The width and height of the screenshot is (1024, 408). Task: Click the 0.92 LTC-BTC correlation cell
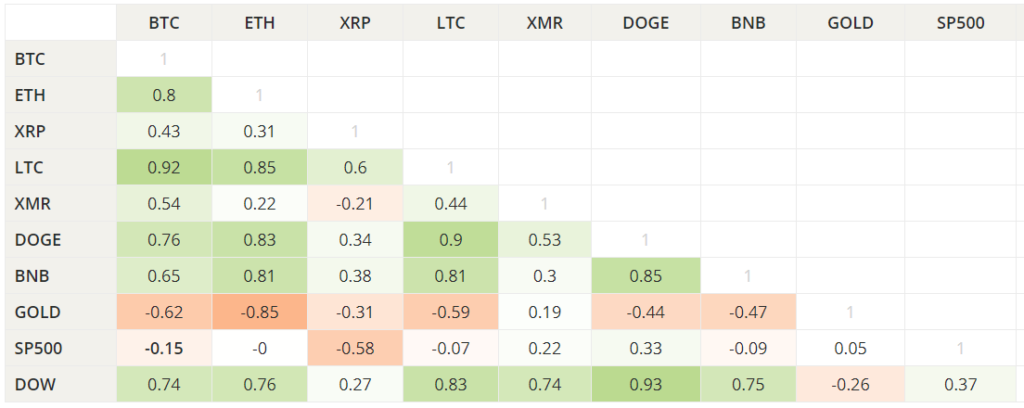click(163, 167)
